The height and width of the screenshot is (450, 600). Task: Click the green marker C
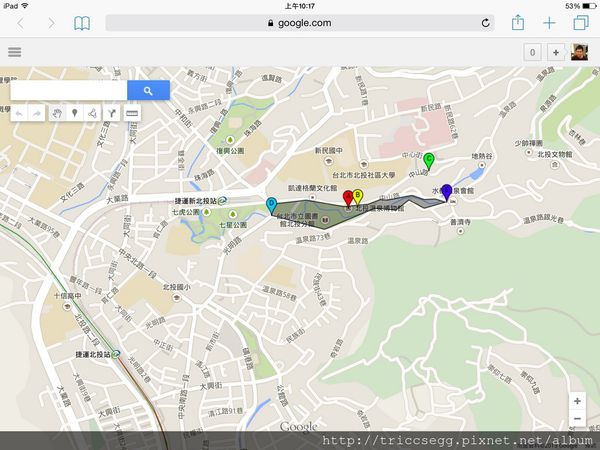(x=429, y=161)
